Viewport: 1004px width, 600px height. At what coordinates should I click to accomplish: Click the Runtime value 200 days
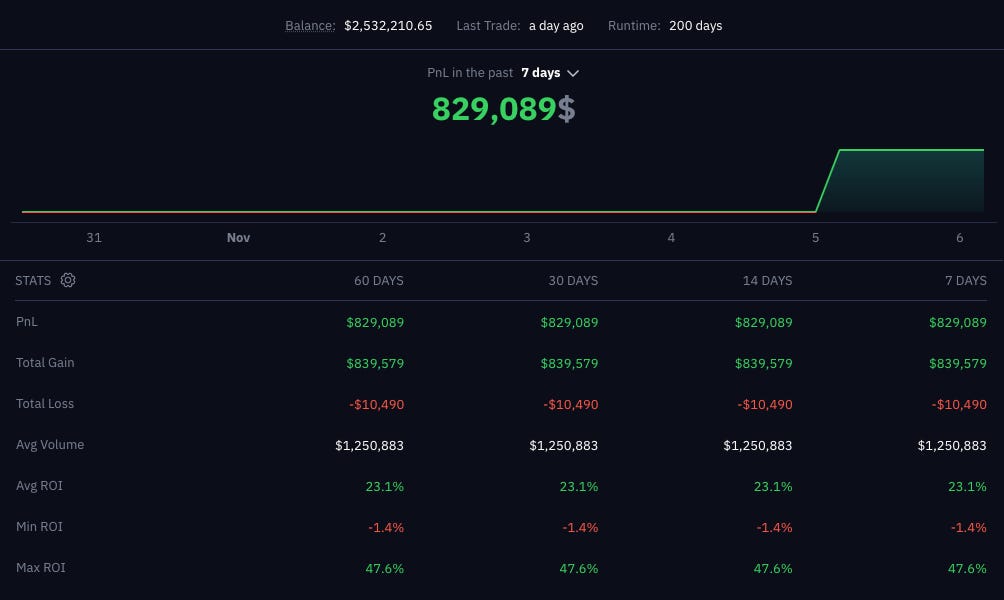pos(696,25)
